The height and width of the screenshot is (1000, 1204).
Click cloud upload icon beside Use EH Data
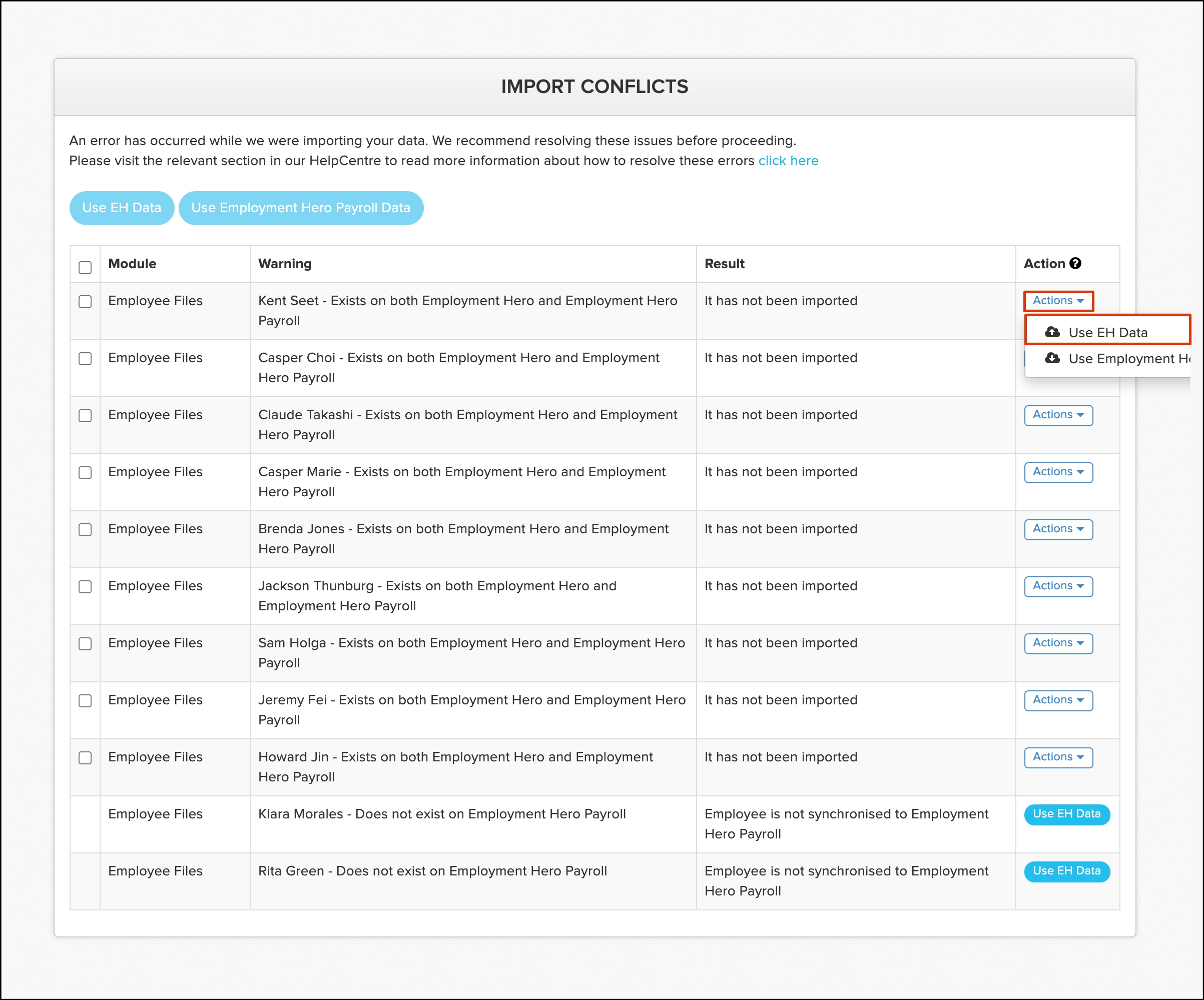1052,332
